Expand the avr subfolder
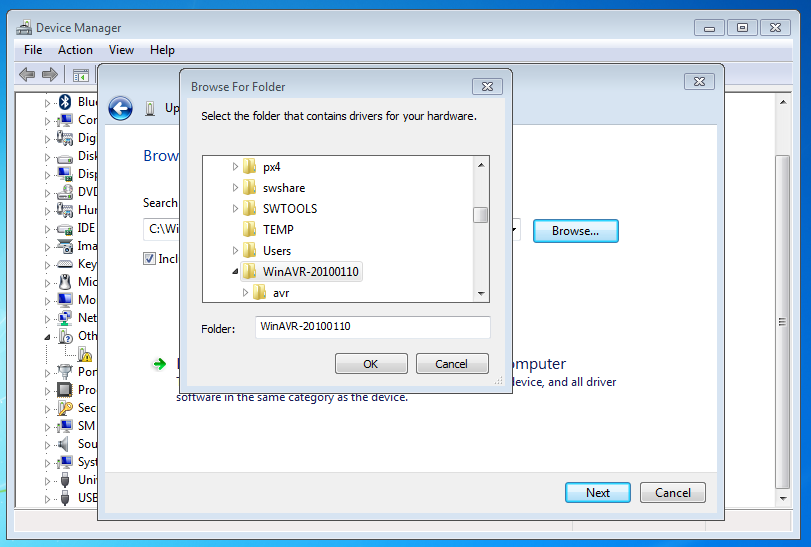The height and width of the screenshot is (547, 811). point(246,293)
